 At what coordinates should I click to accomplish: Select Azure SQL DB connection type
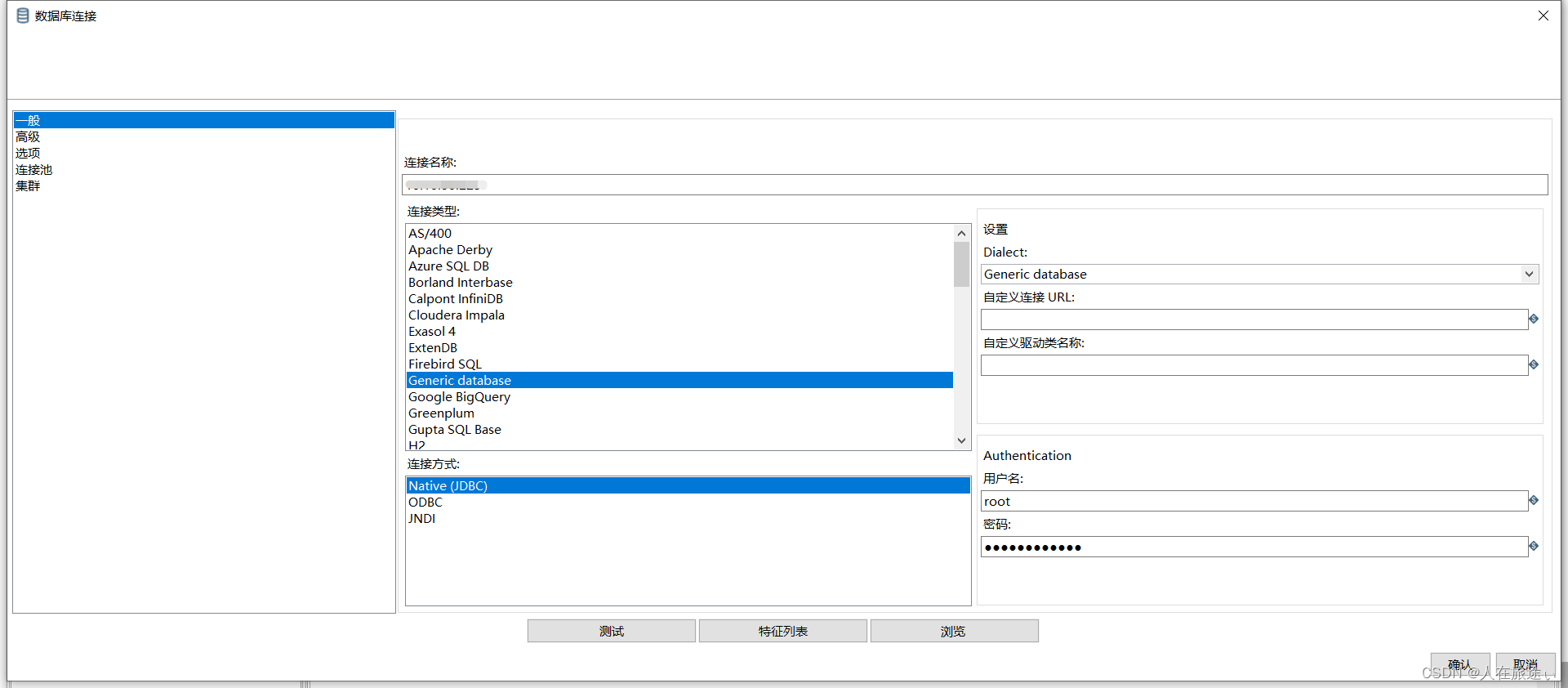(679, 266)
